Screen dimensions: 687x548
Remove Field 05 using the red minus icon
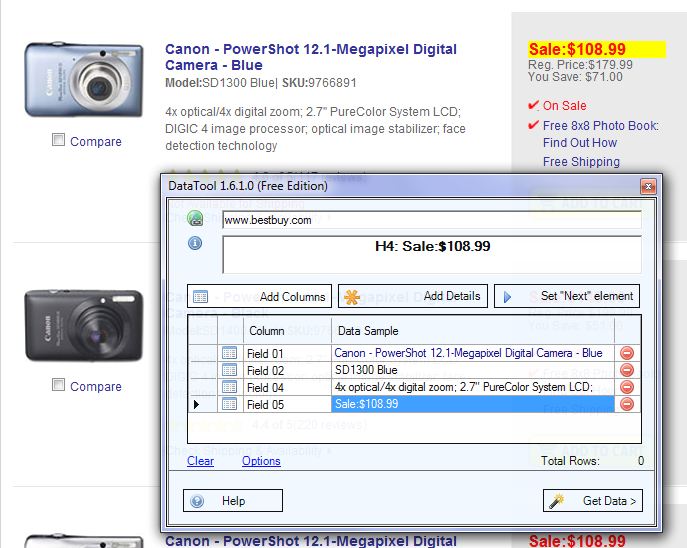tap(627, 404)
